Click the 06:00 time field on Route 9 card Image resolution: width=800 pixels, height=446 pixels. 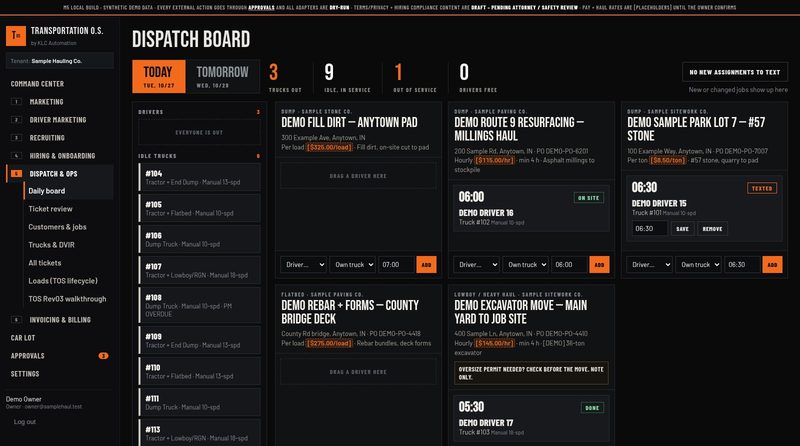point(569,264)
